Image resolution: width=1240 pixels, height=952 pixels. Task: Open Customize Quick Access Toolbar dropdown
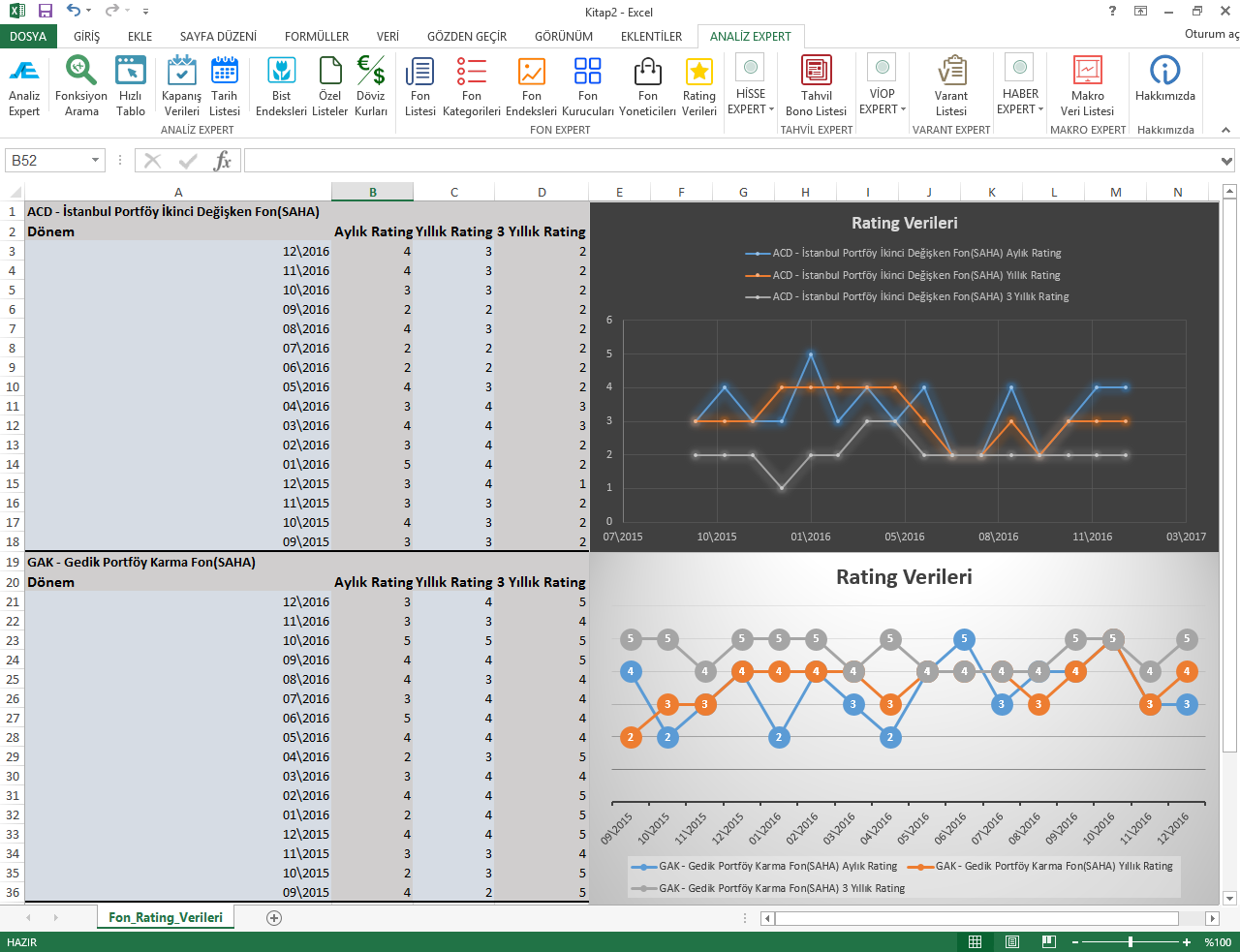(x=145, y=12)
